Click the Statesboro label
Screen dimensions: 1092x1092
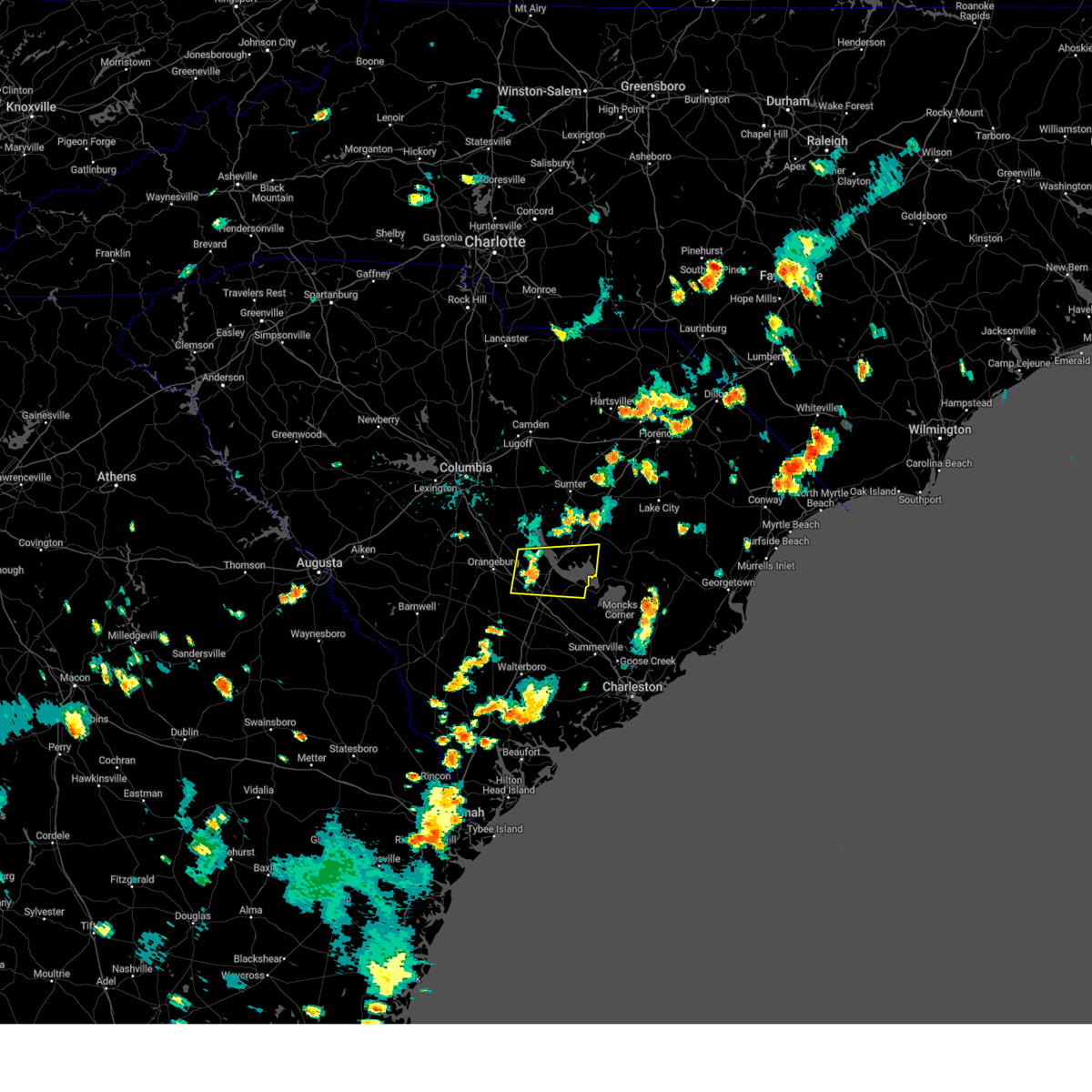[x=353, y=749]
